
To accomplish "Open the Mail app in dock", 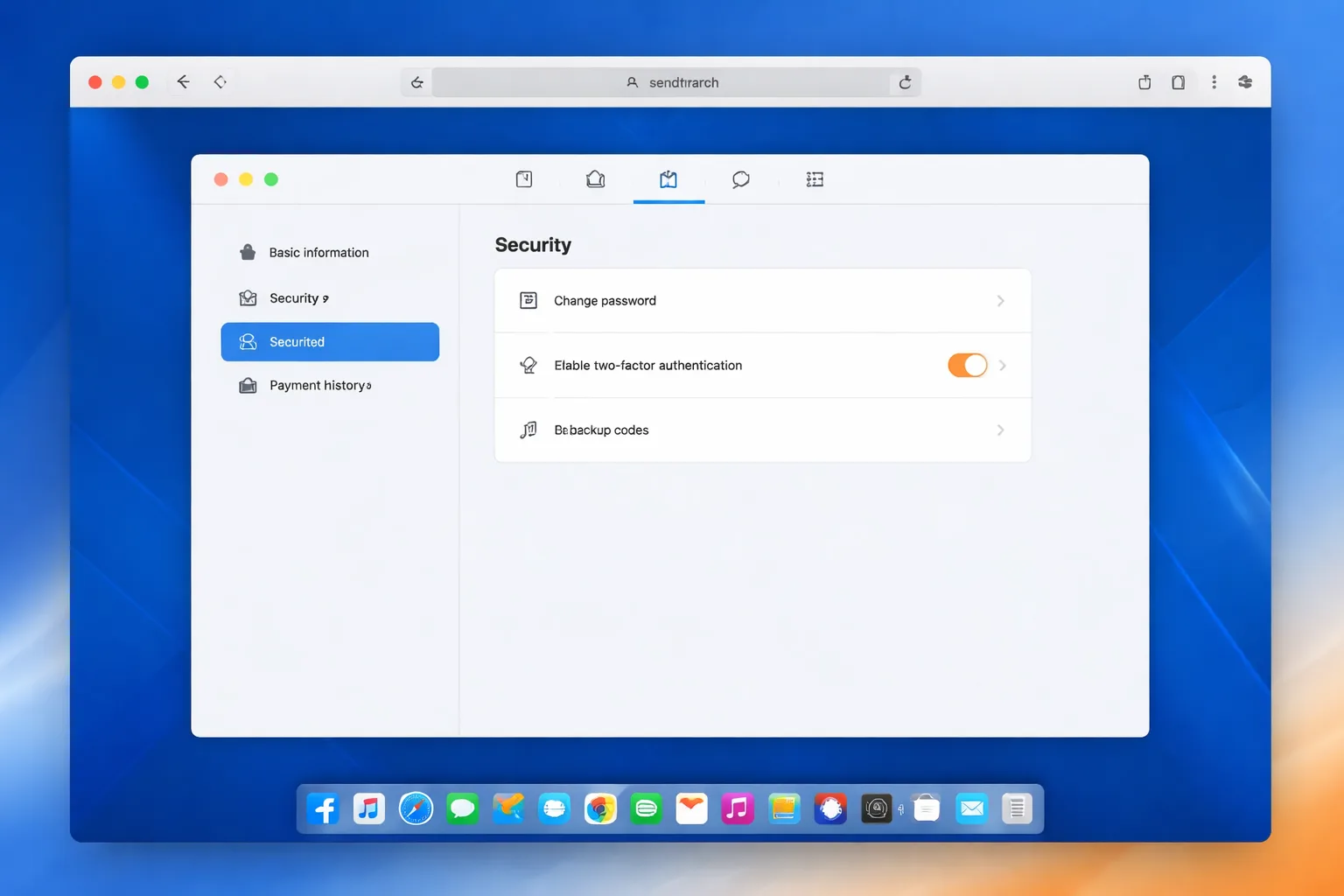I will (971, 808).
